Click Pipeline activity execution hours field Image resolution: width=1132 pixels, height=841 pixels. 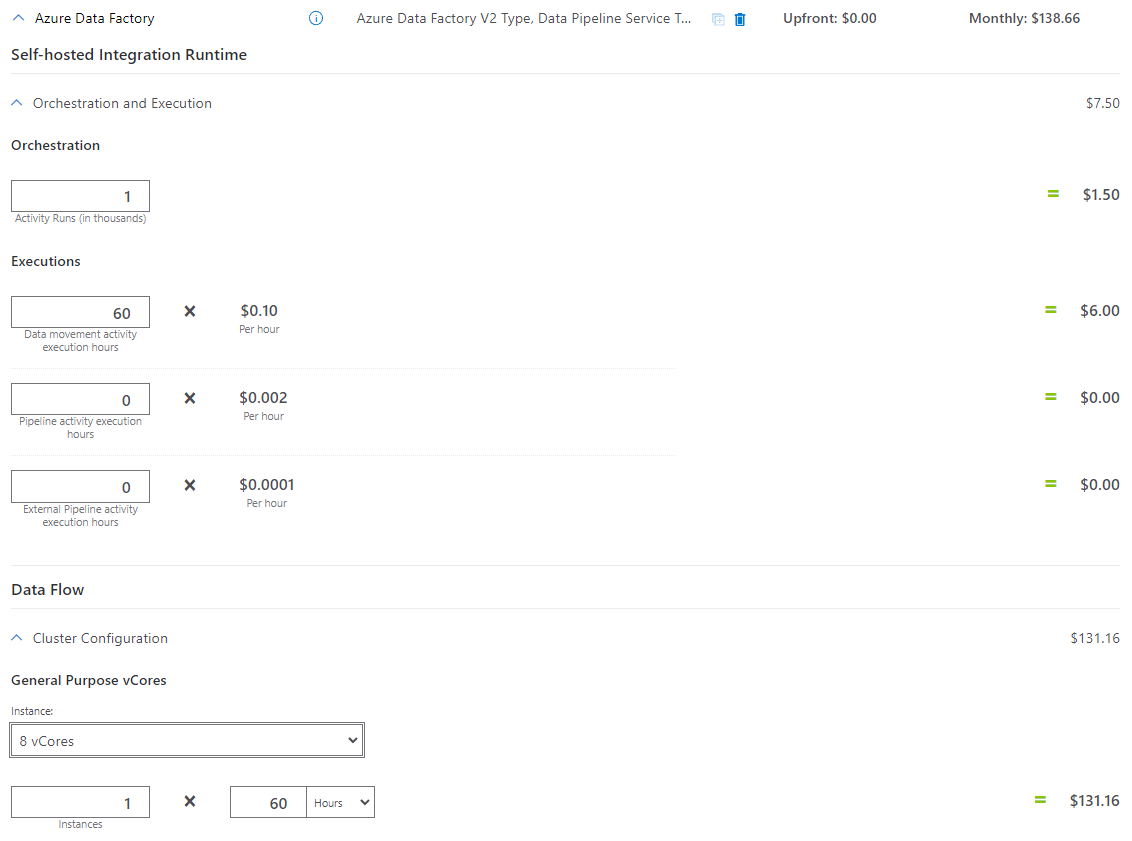tap(80, 399)
